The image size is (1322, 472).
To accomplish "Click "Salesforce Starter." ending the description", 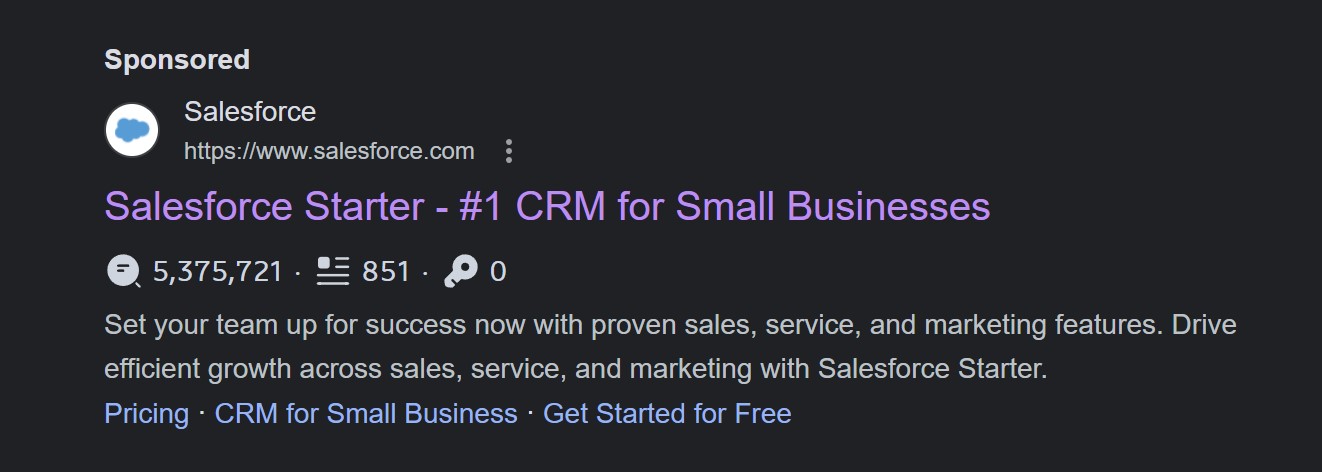I will tap(932, 369).
